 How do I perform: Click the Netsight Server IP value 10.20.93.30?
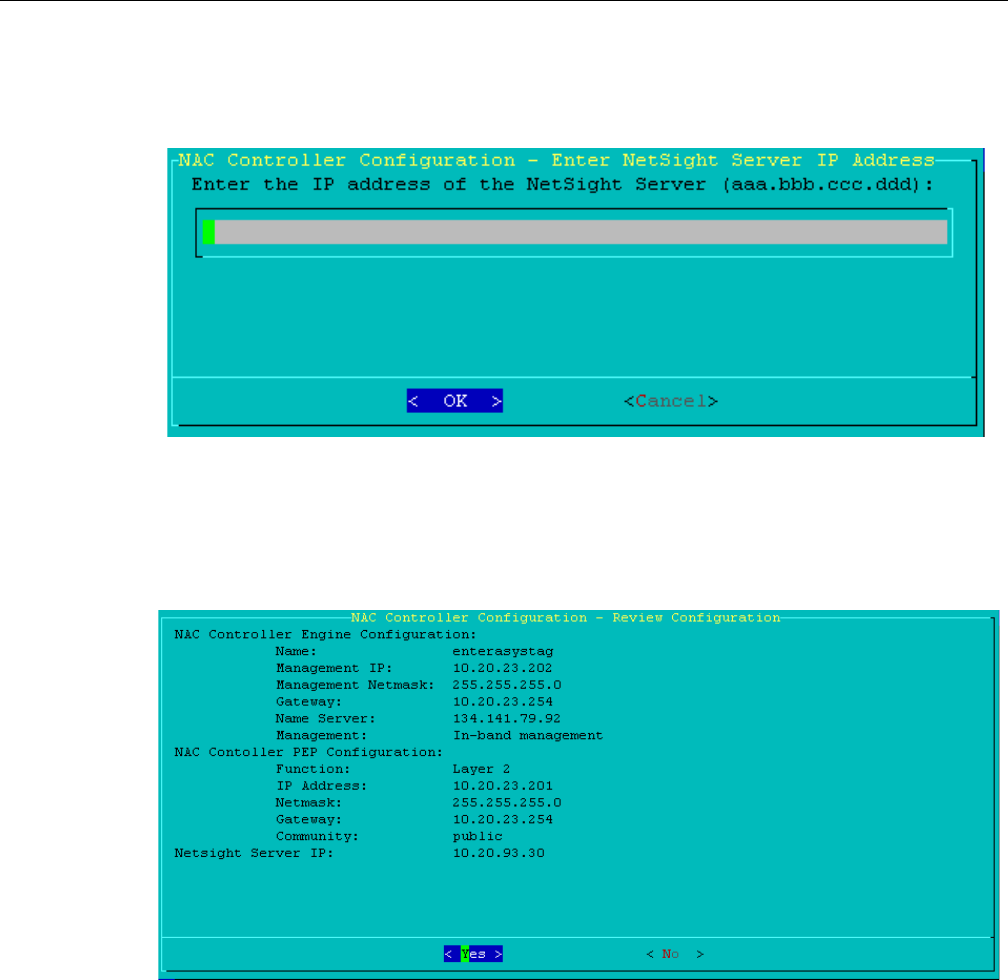499,853
